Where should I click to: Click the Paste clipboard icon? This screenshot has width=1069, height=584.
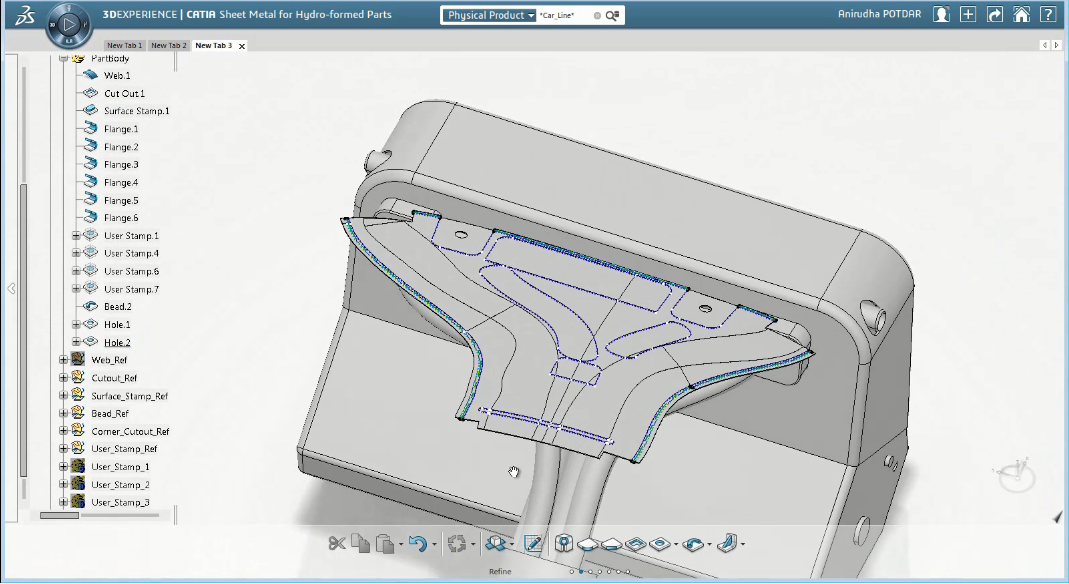(x=385, y=543)
